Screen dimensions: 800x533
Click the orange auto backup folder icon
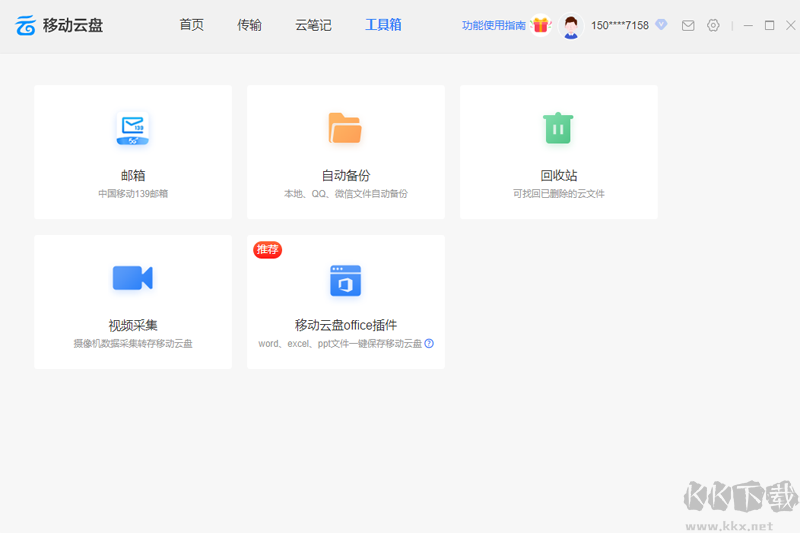(345, 128)
